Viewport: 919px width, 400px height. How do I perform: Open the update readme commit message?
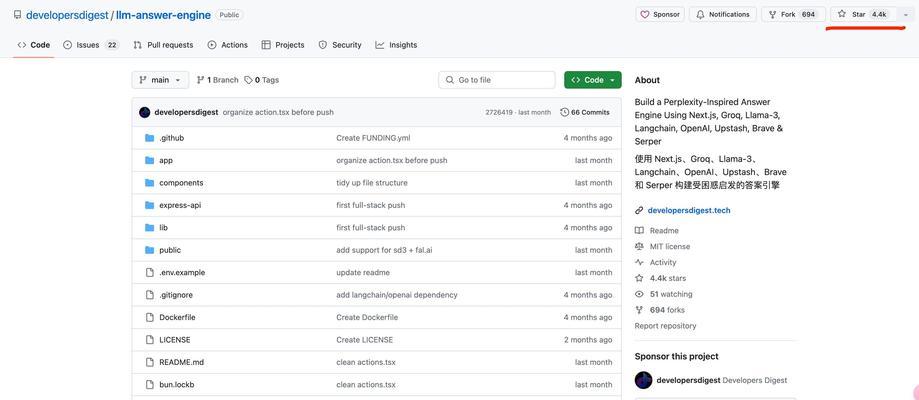point(363,272)
